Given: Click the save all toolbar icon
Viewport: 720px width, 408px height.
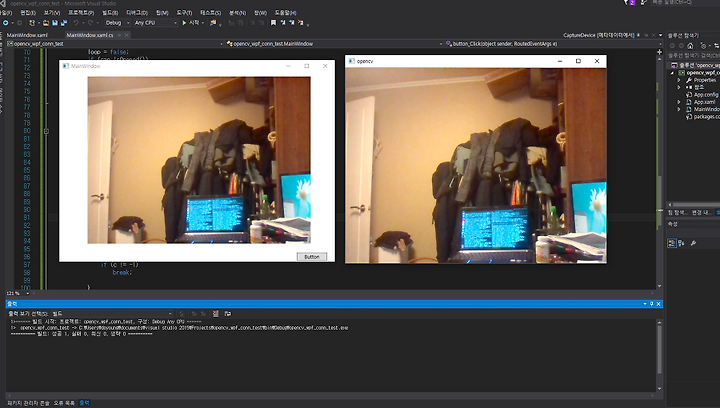Looking at the screenshot, I should point(64,22).
